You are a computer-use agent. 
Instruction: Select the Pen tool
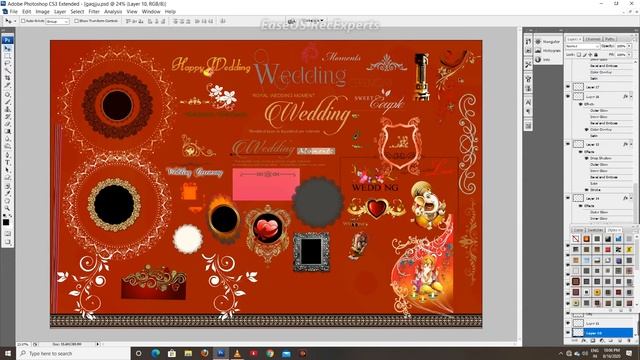coord(7,156)
